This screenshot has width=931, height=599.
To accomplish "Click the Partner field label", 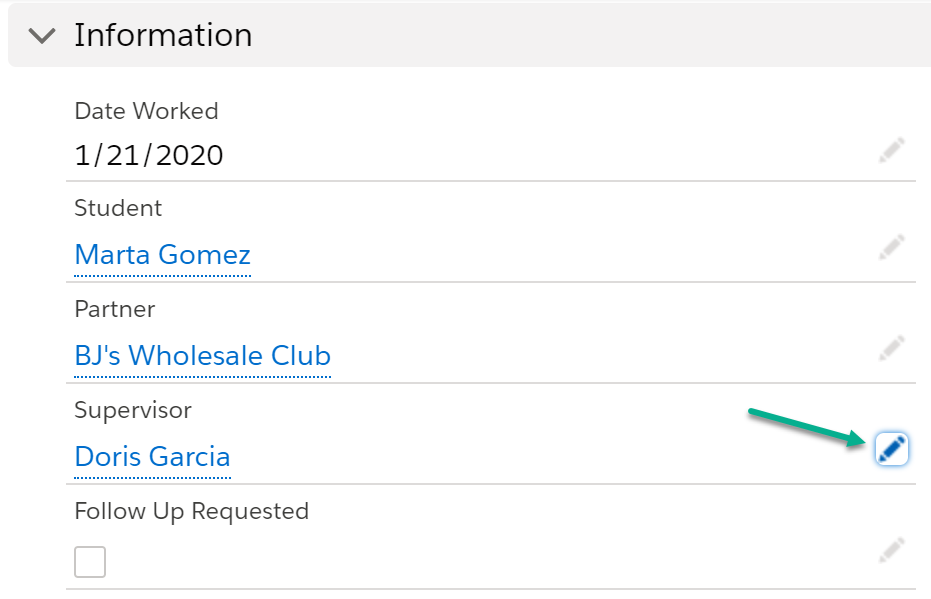I will [115, 309].
